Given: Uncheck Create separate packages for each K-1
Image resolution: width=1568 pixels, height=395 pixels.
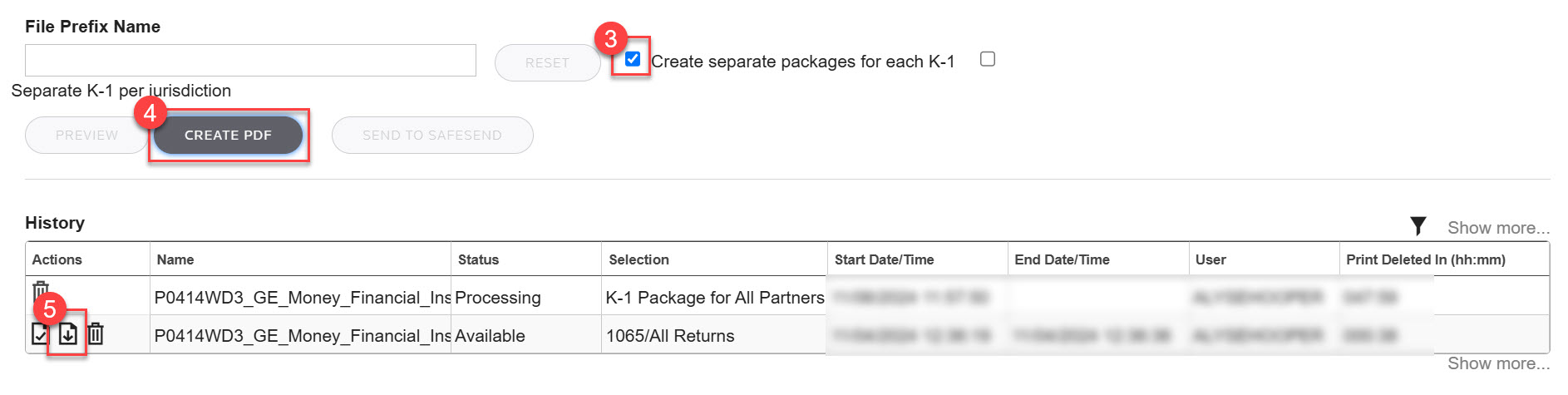Looking at the screenshot, I should [x=633, y=59].
